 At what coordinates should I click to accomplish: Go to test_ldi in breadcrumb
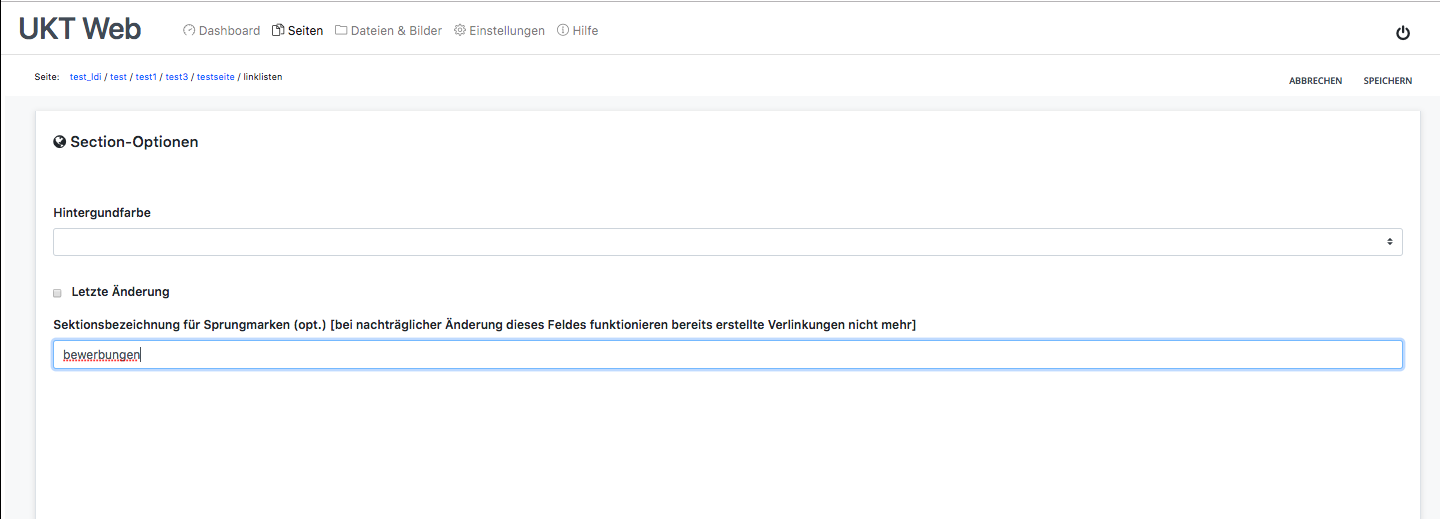[x=86, y=77]
